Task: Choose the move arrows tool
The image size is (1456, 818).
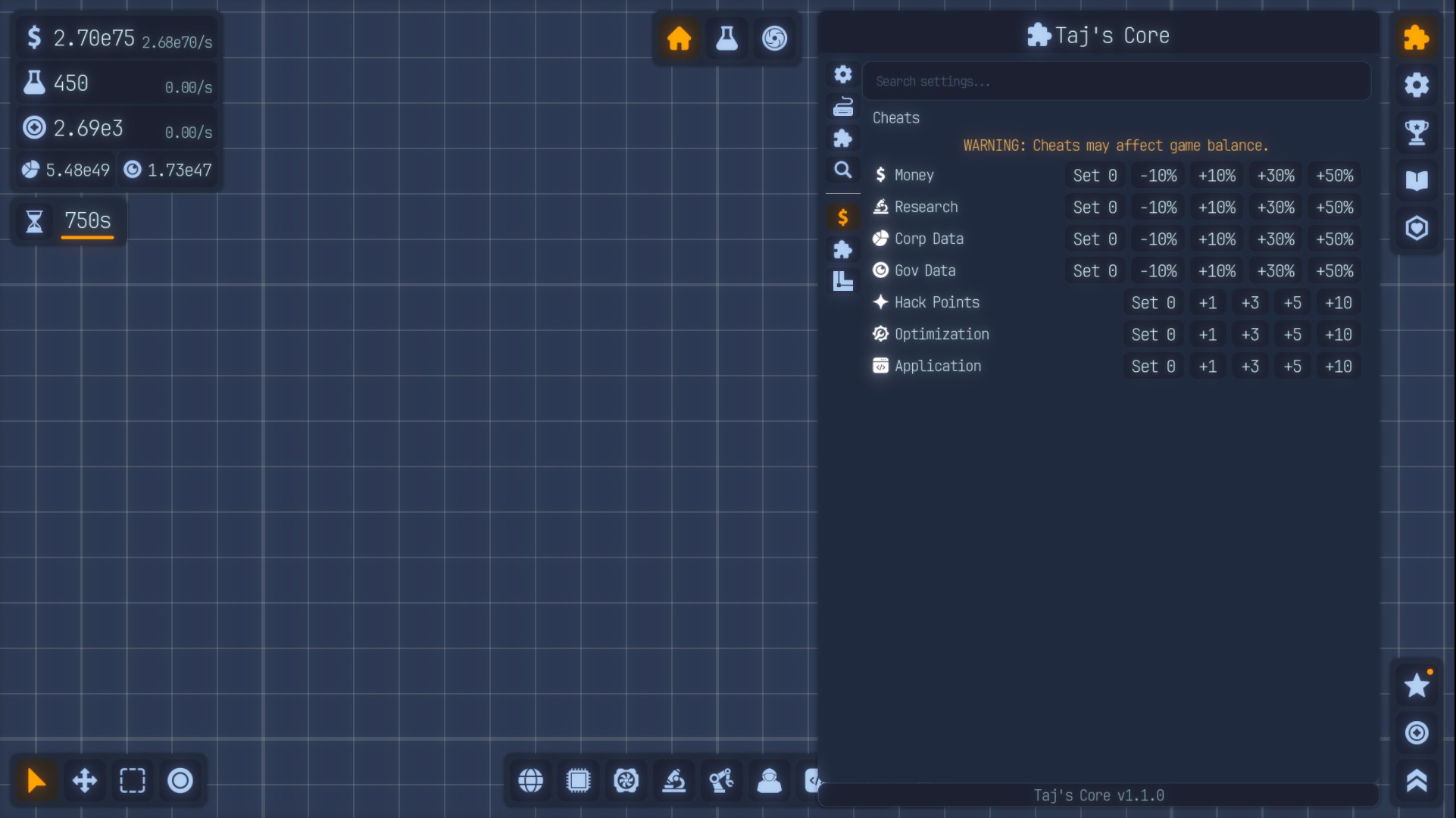Action: pos(84,780)
